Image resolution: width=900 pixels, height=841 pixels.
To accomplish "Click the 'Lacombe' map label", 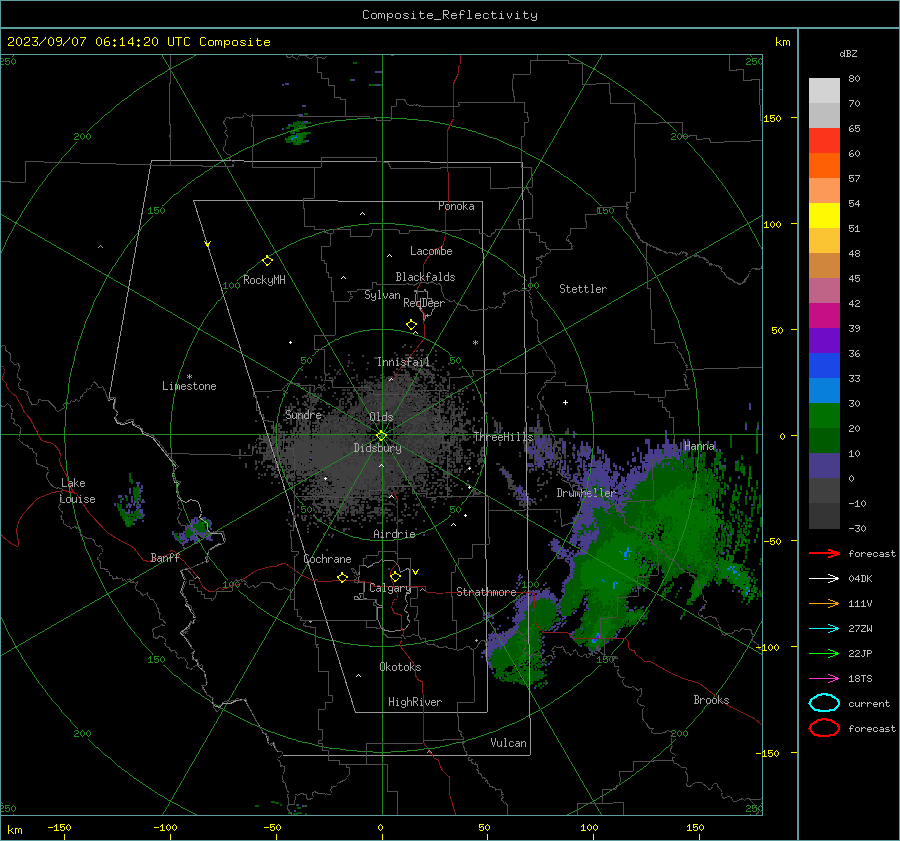I will pos(431,251).
